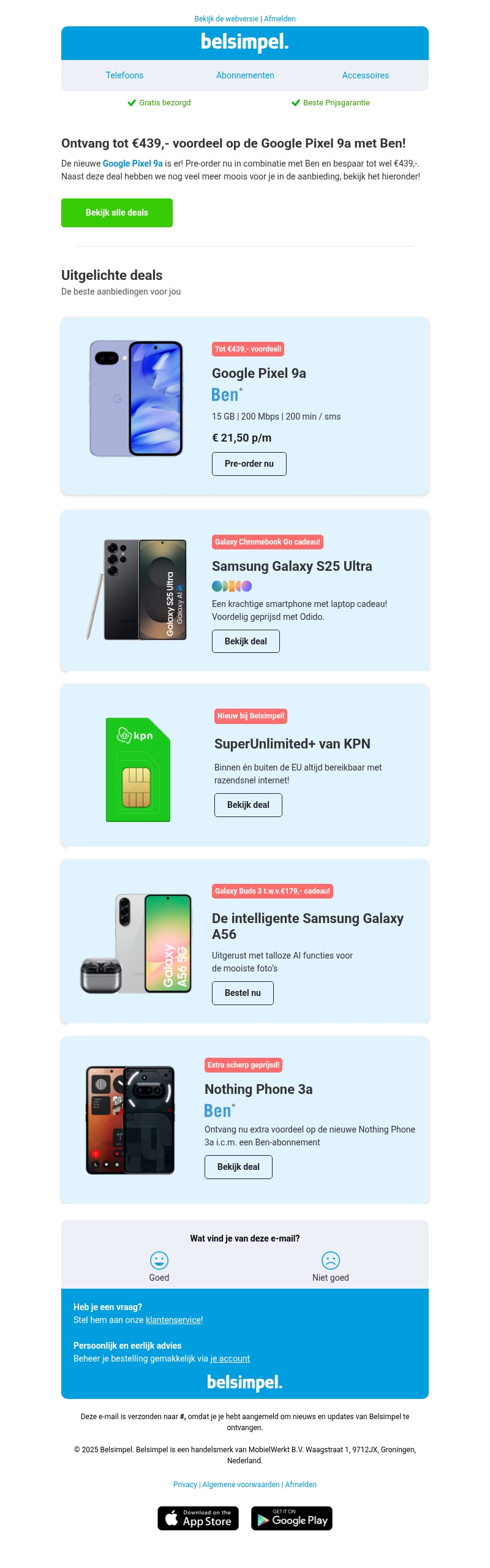
Task: Click Pre-order nu for Google Pixel 9a
Action: 249,464
